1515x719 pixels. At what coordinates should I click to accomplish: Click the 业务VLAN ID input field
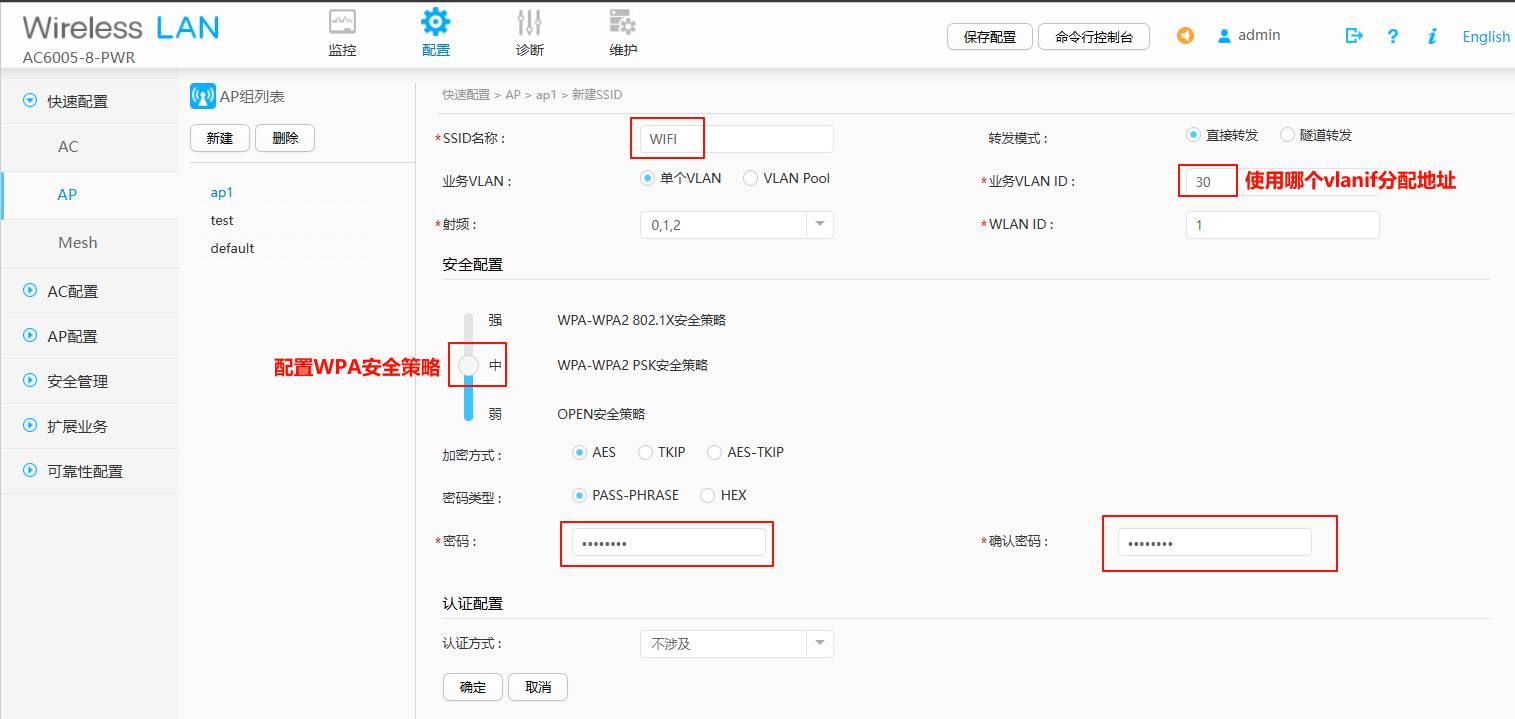point(1283,182)
